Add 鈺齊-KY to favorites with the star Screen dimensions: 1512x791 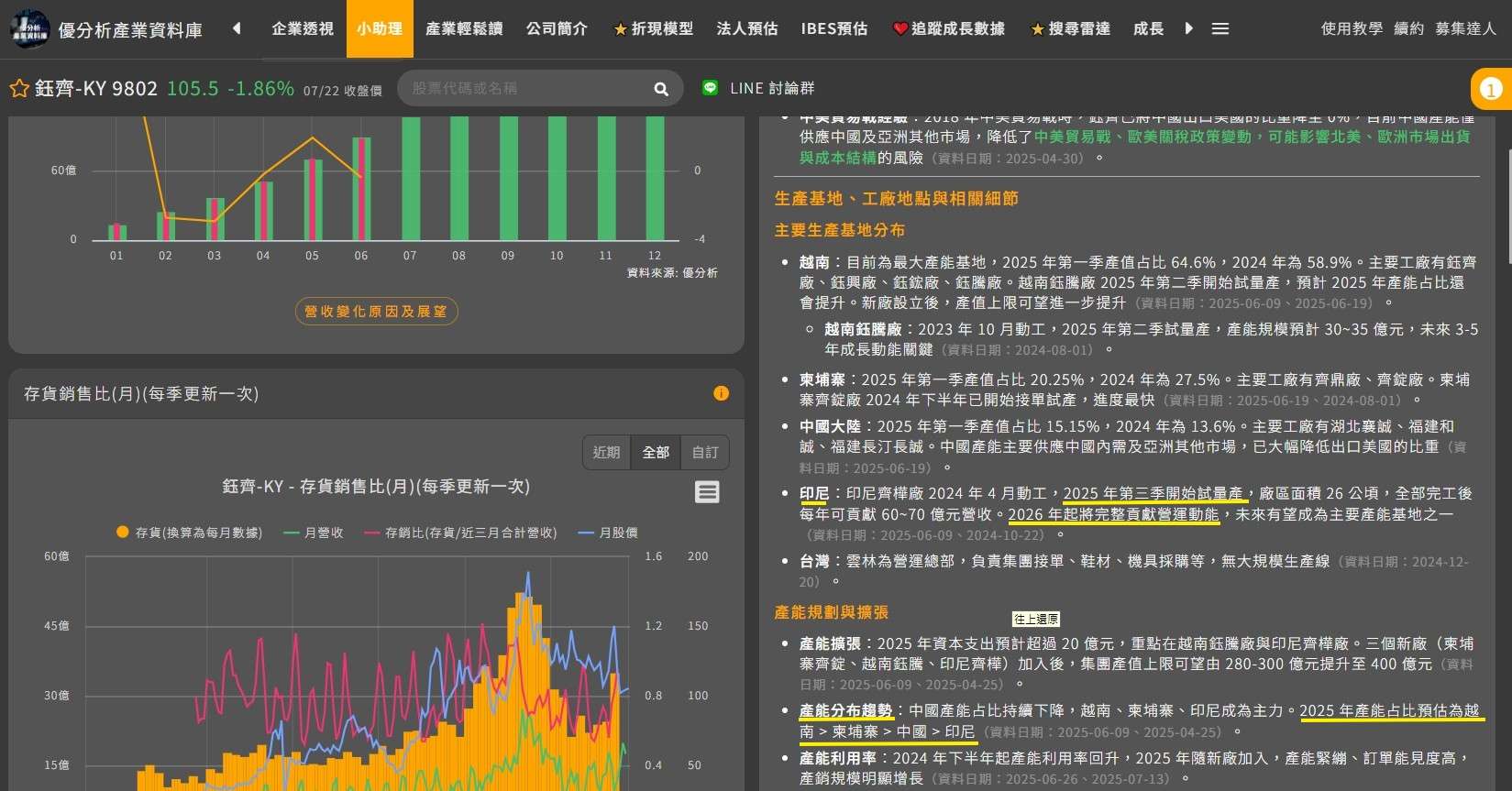pyautogui.click(x=19, y=89)
